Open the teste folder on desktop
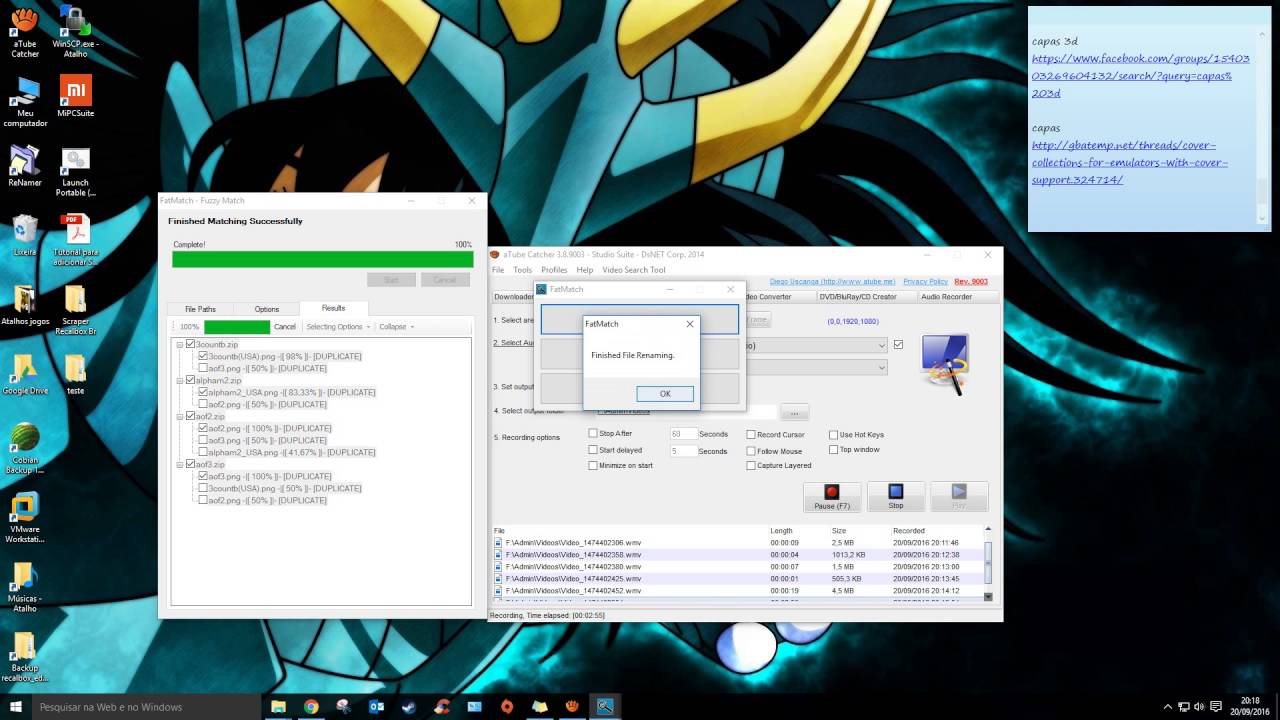This screenshot has width=1280, height=720. pyautogui.click(x=75, y=374)
